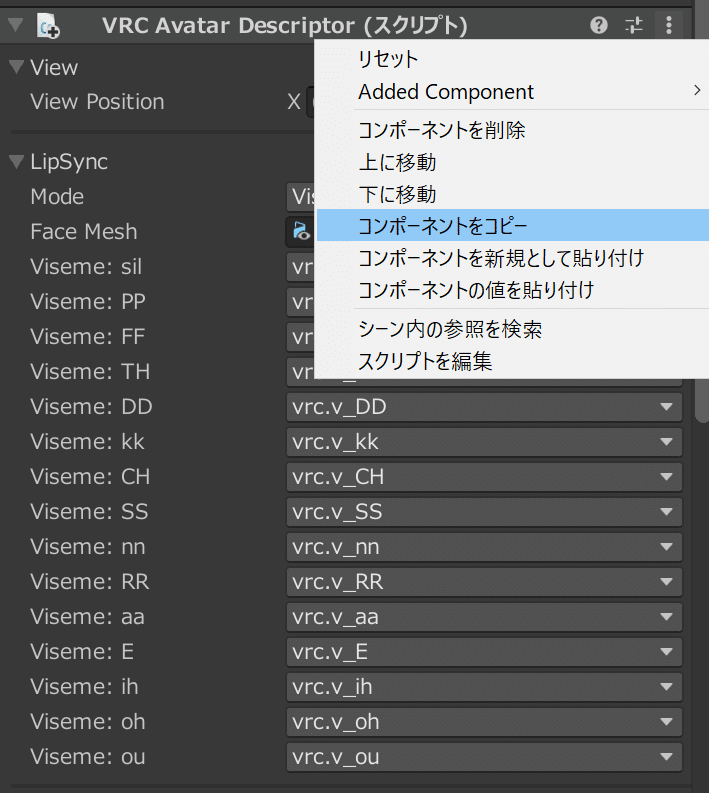Select シーン内の参照を検索 menu item

[x=512, y=329]
